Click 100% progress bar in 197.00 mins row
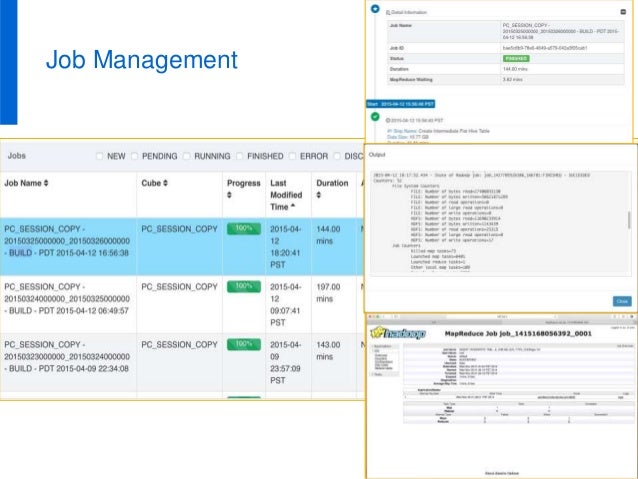 click(244, 287)
